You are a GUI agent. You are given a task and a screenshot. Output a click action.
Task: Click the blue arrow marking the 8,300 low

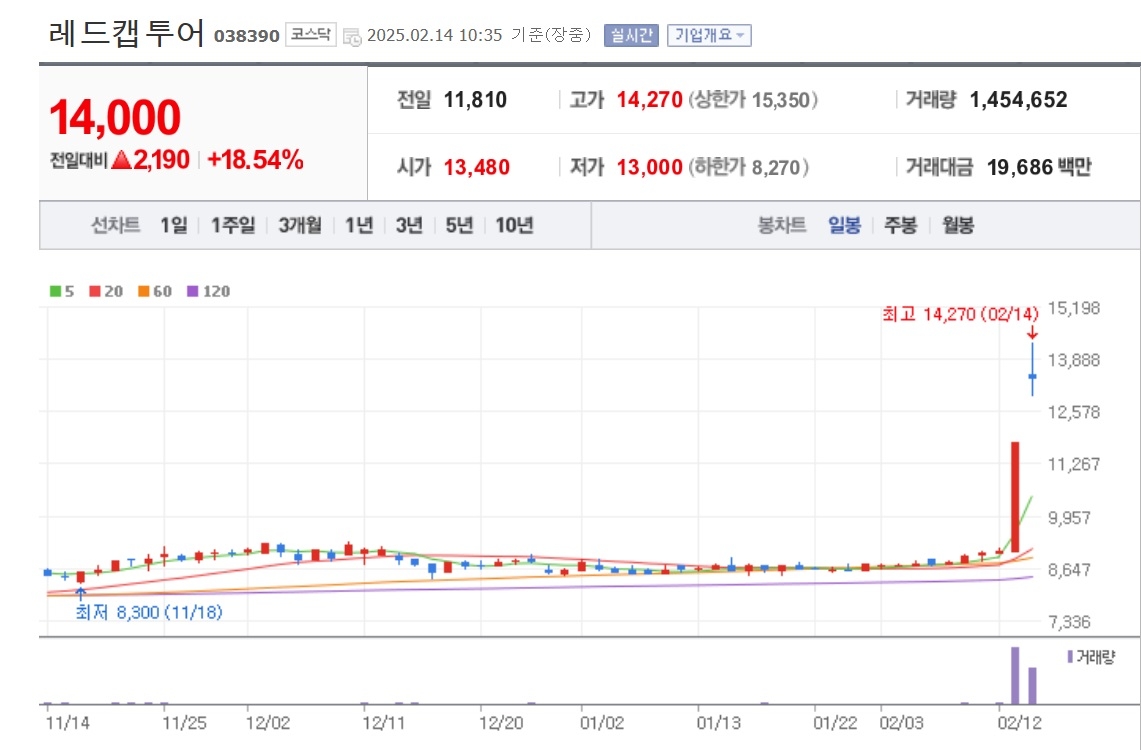point(81,593)
